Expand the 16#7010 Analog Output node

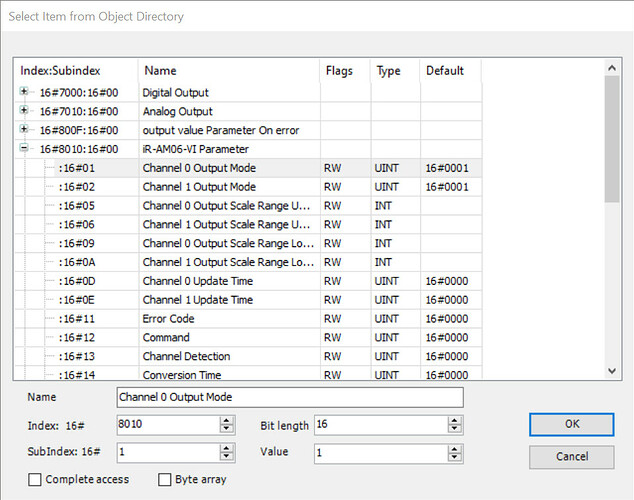(x=24, y=110)
